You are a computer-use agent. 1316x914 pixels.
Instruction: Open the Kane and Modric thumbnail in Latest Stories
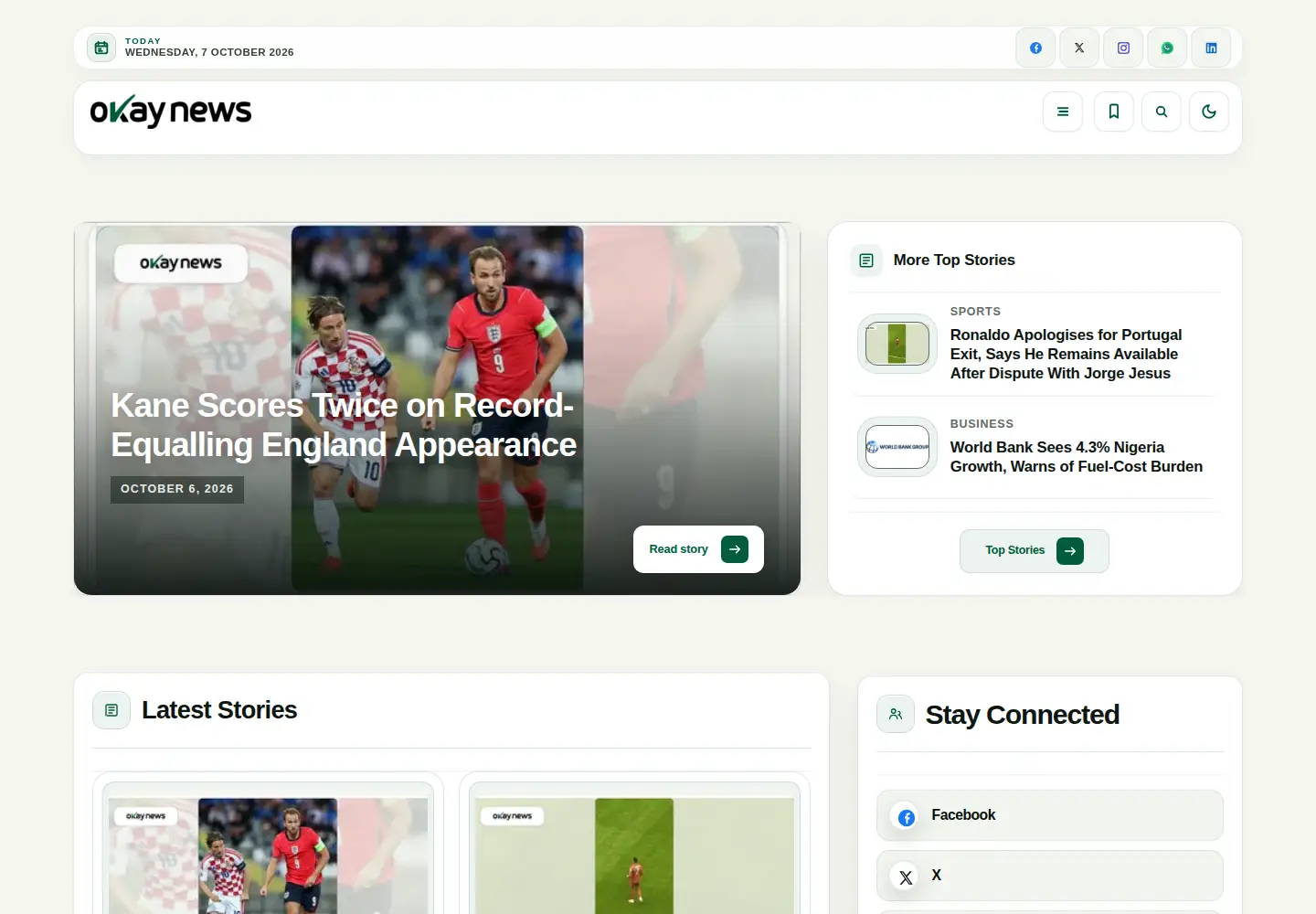(x=268, y=848)
